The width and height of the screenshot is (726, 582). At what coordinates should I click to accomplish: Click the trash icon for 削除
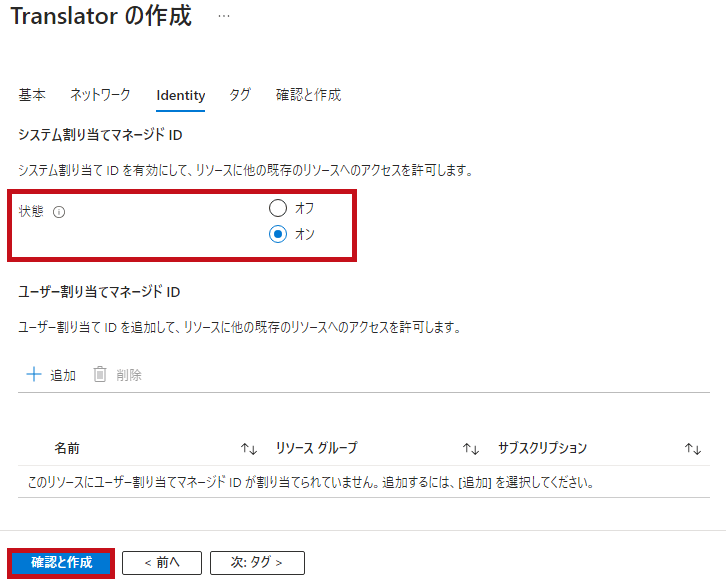(100, 374)
